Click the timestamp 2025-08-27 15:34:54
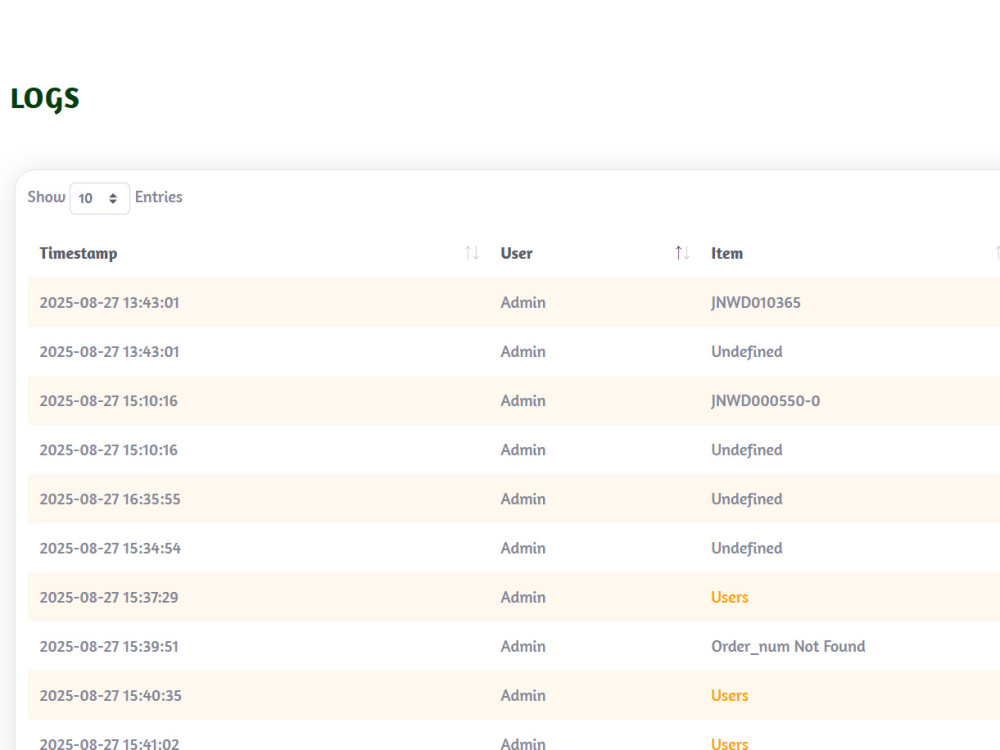 110,548
